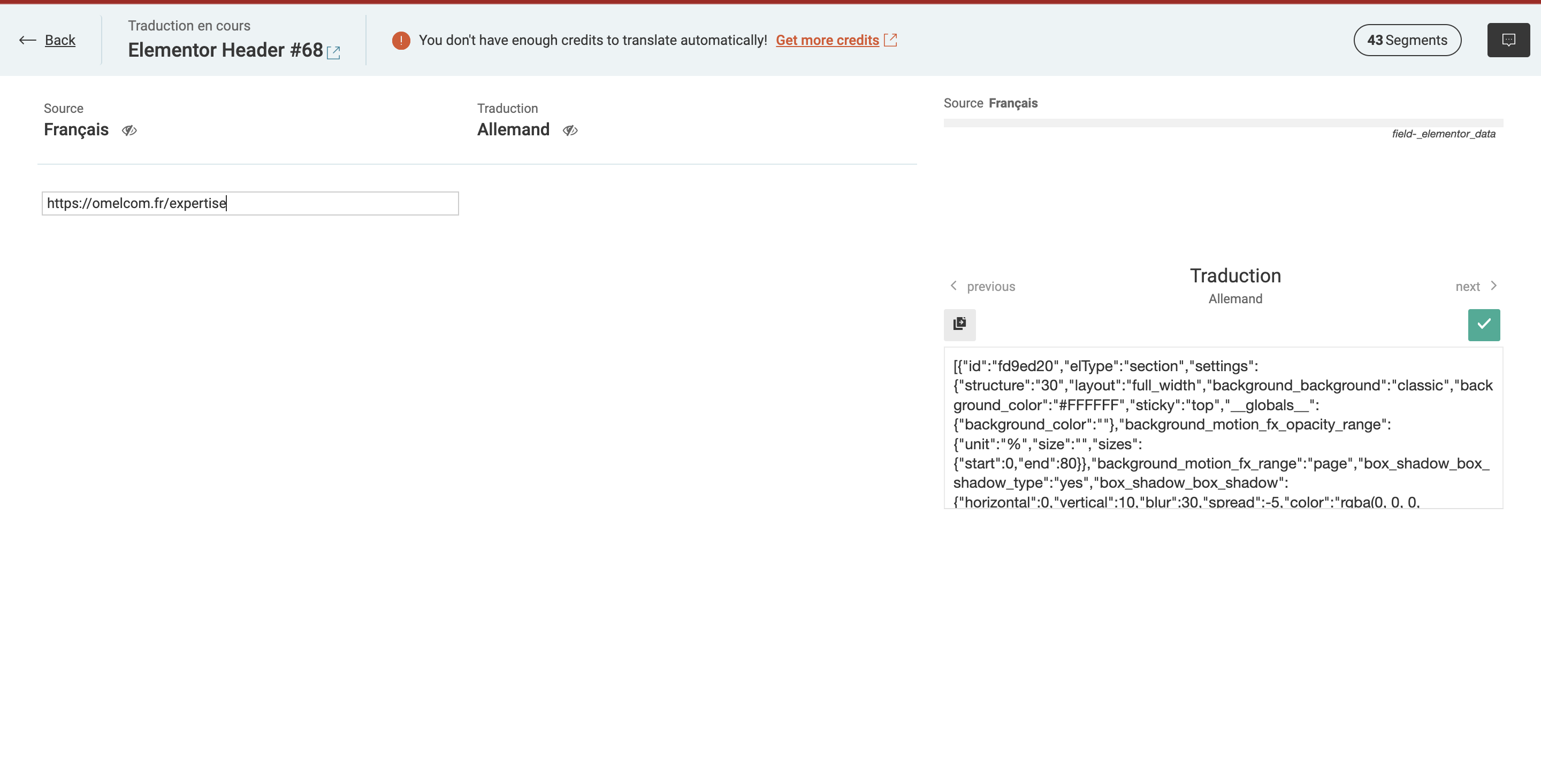This screenshot has height=784, width=1541.
Task: Click the Elementor Header #68 title
Action: [x=225, y=50]
